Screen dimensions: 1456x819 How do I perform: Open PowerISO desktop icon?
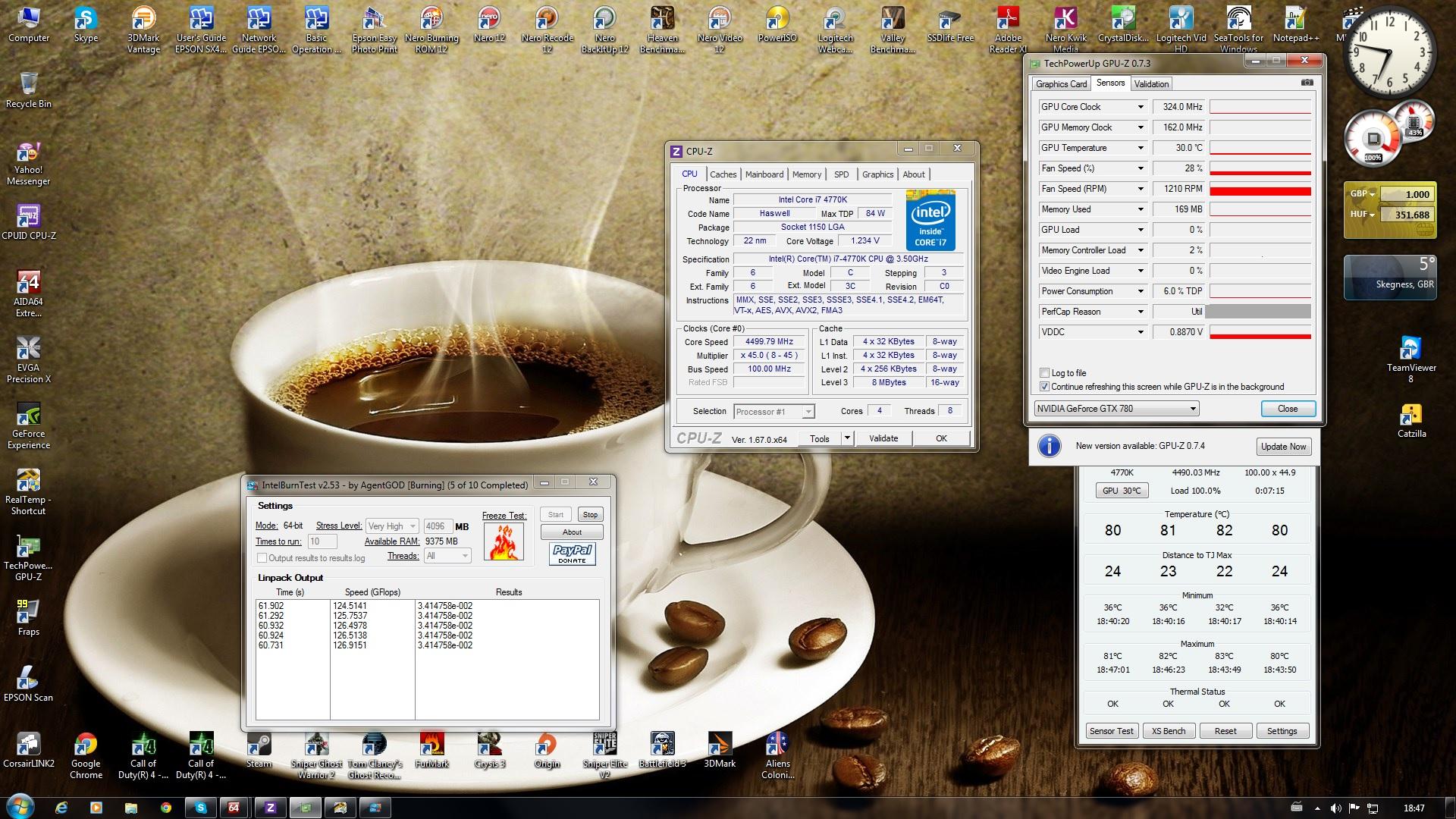click(x=777, y=25)
